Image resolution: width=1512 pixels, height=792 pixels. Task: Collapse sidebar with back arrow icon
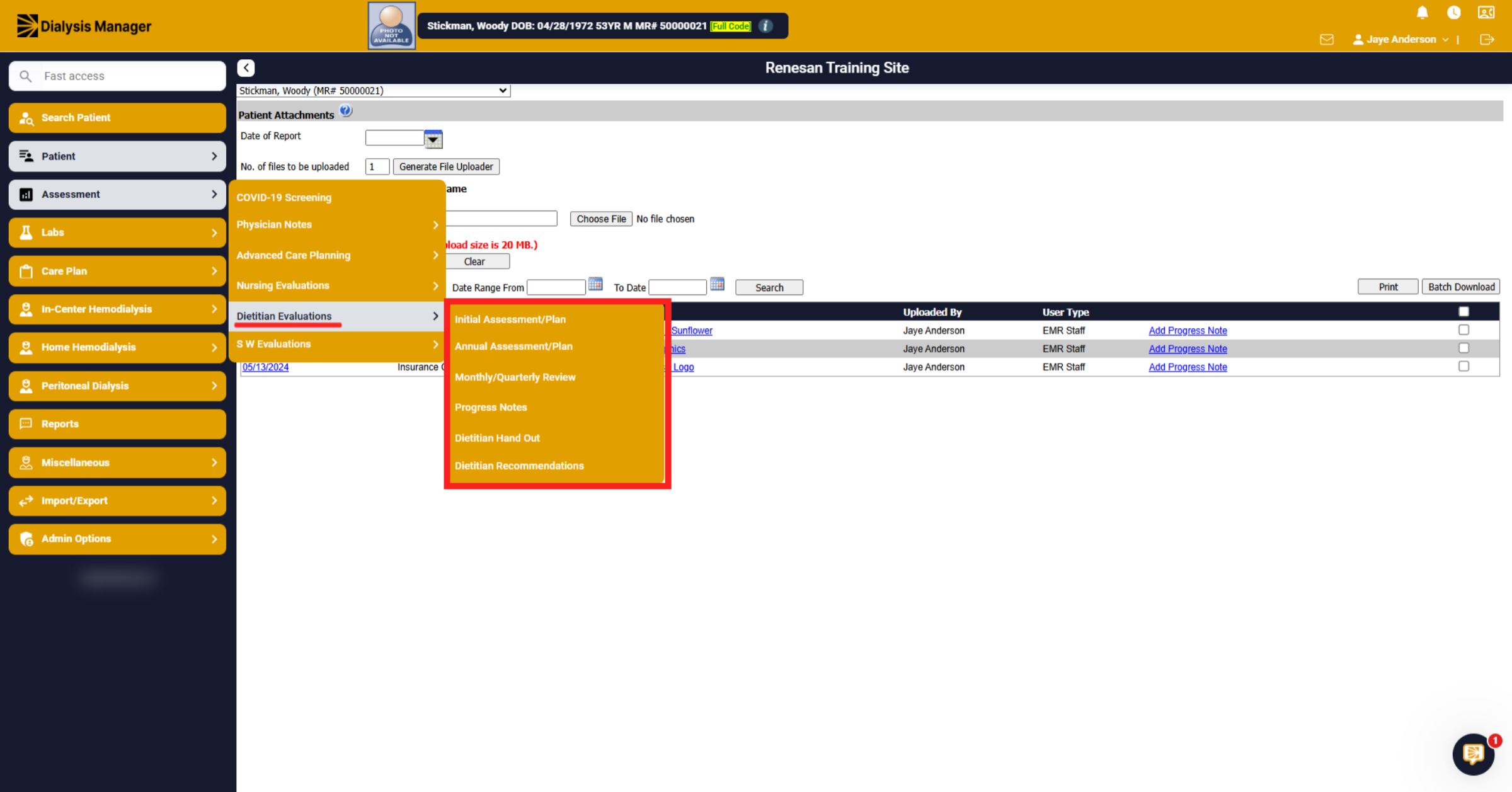[246, 68]
